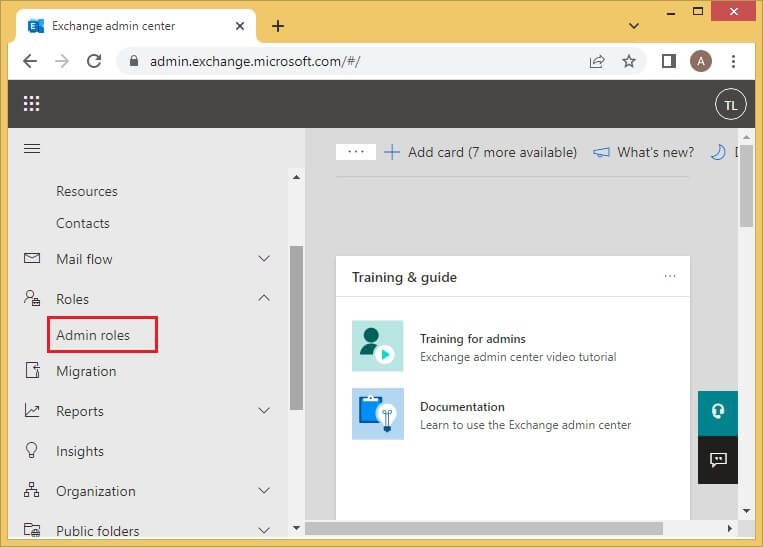Reload the page with refresh icon
The width and height of the screenshot is (763, 547).
pos(94,61)
